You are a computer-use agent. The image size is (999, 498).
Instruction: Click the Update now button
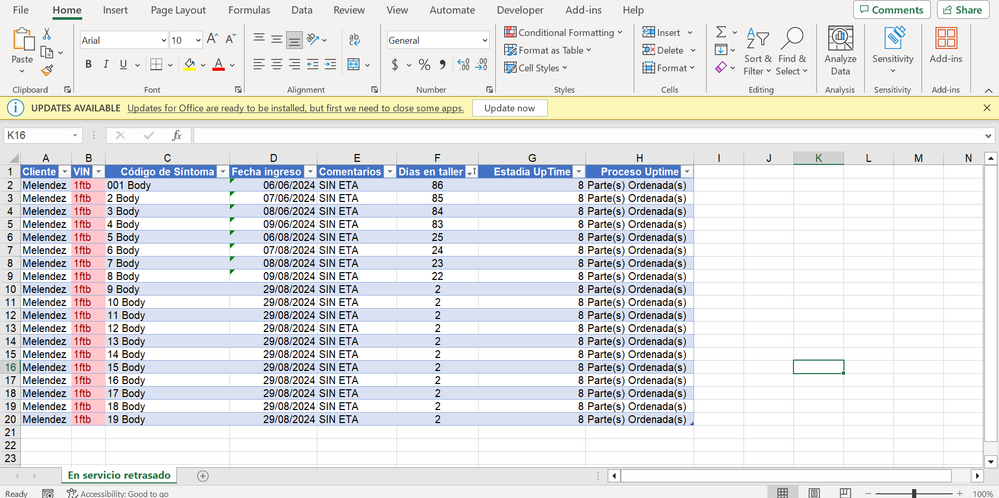tap(510, 108)
